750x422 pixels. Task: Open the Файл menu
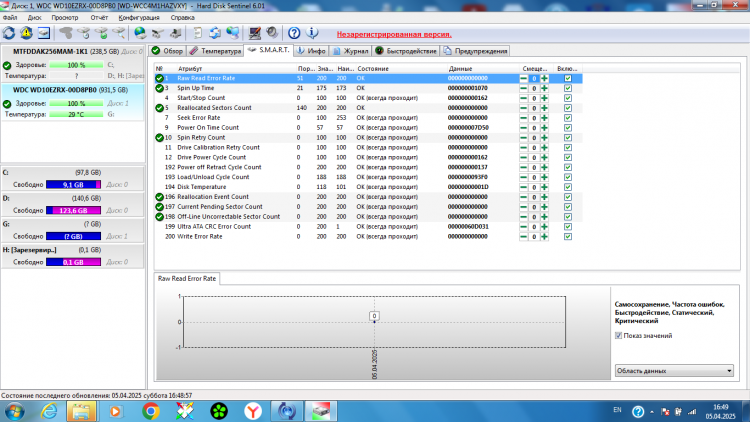[10, 18]
